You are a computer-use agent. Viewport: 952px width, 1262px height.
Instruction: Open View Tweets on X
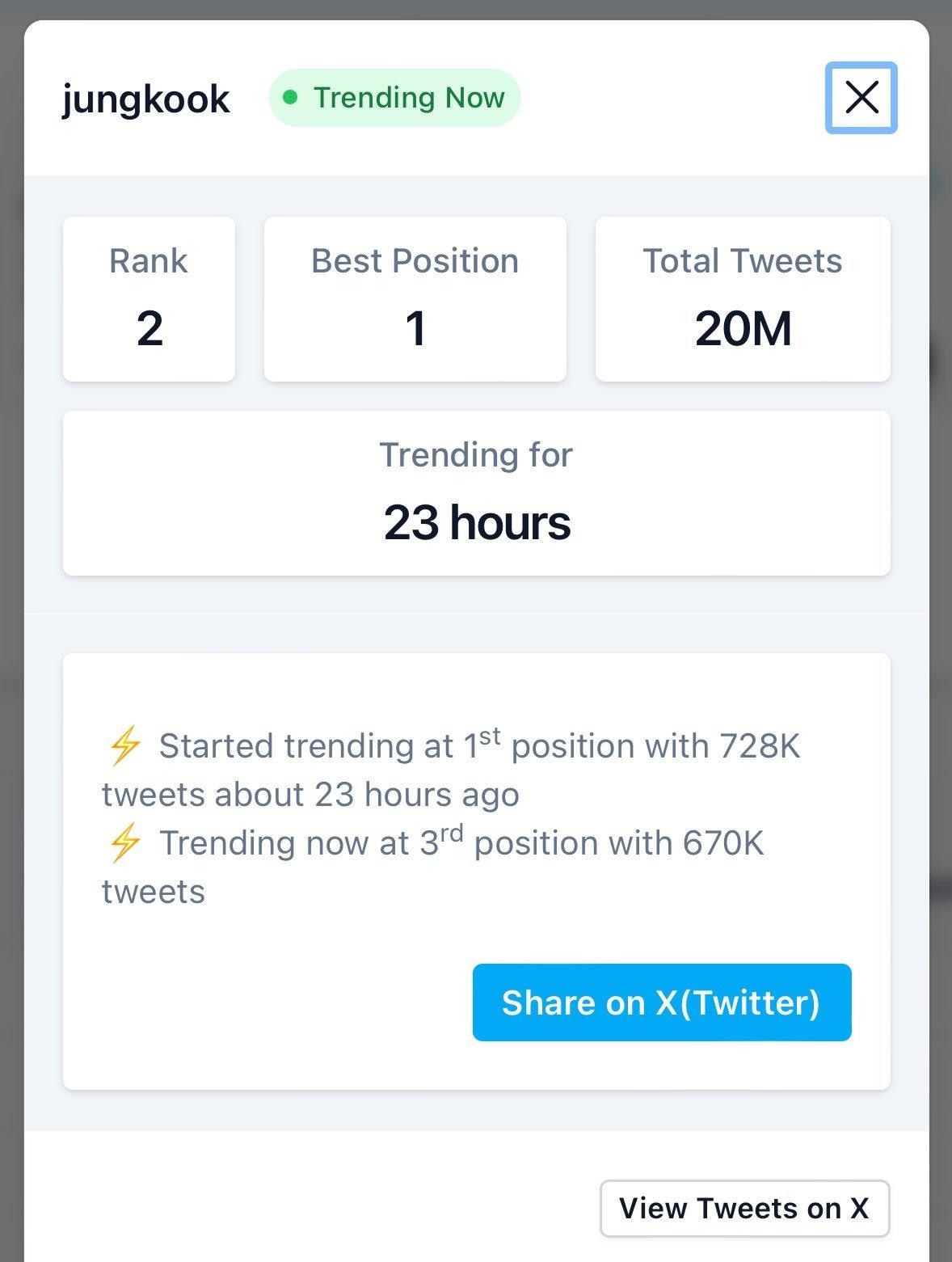pyautogui.click(x=744, y=1209)
